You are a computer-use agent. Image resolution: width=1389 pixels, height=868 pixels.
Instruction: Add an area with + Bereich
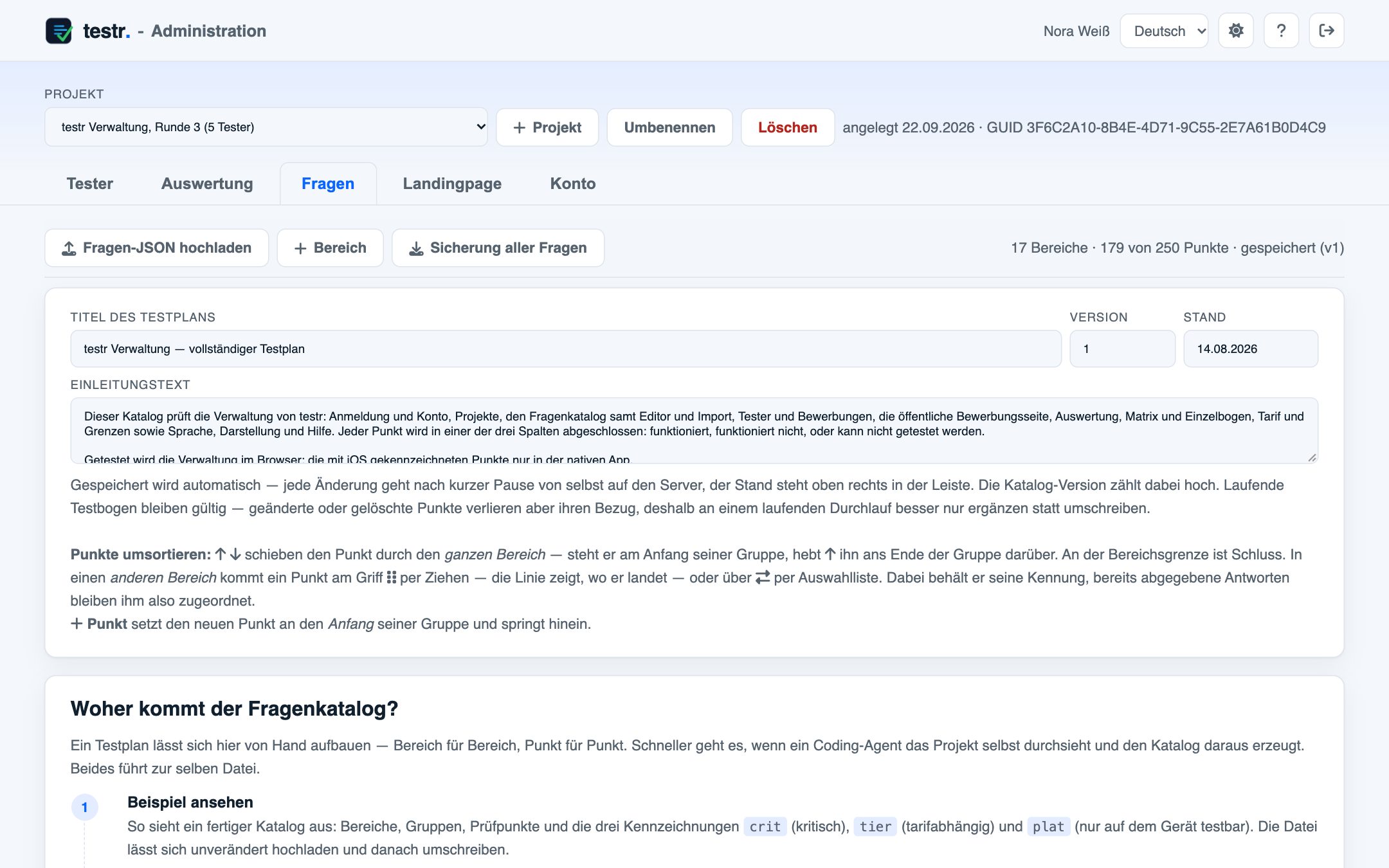331,248
